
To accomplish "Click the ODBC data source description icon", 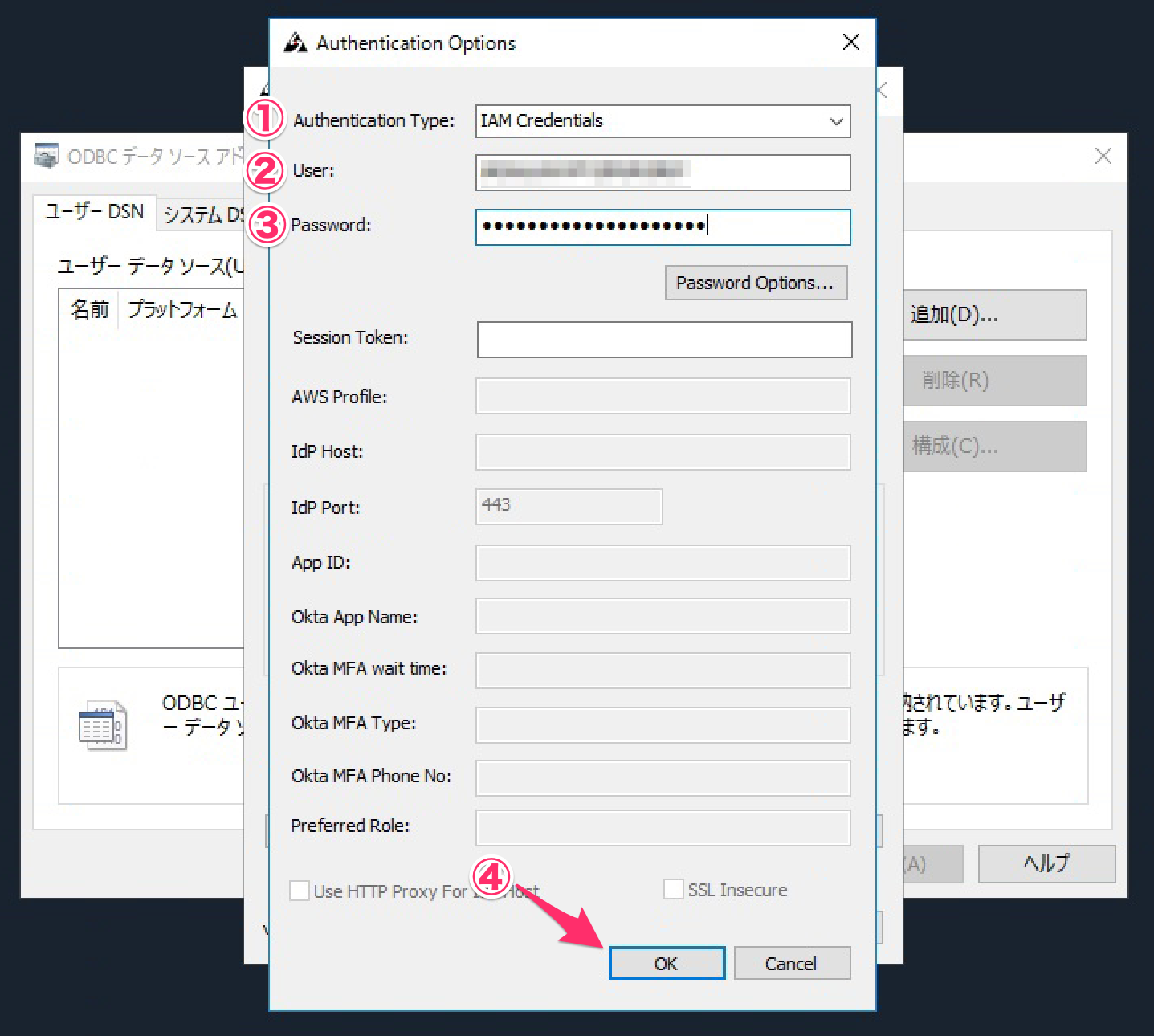I will coord(102,725).
